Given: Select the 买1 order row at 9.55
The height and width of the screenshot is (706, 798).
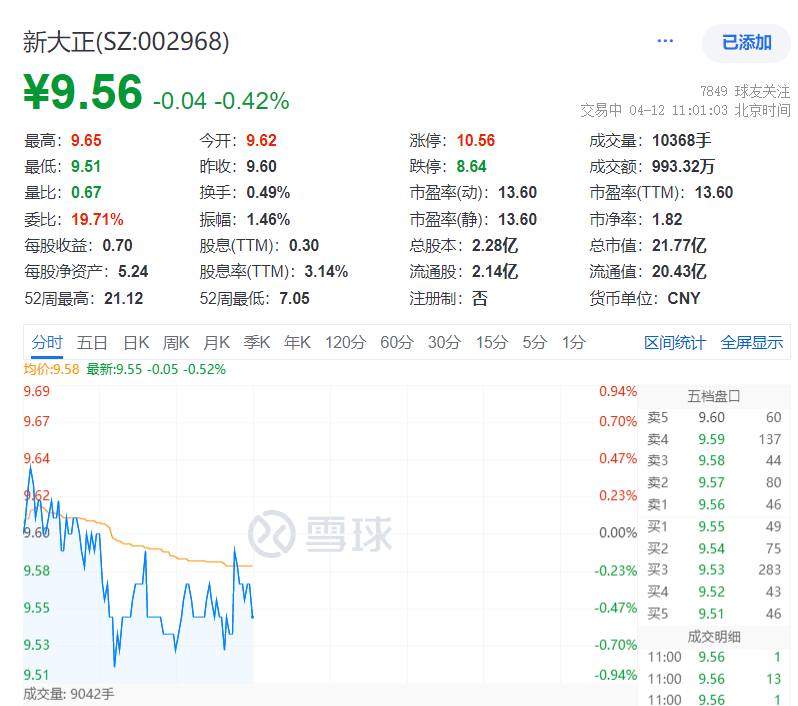Looking at the screenshot, I should pyautogui.click(x=714, y=526).
